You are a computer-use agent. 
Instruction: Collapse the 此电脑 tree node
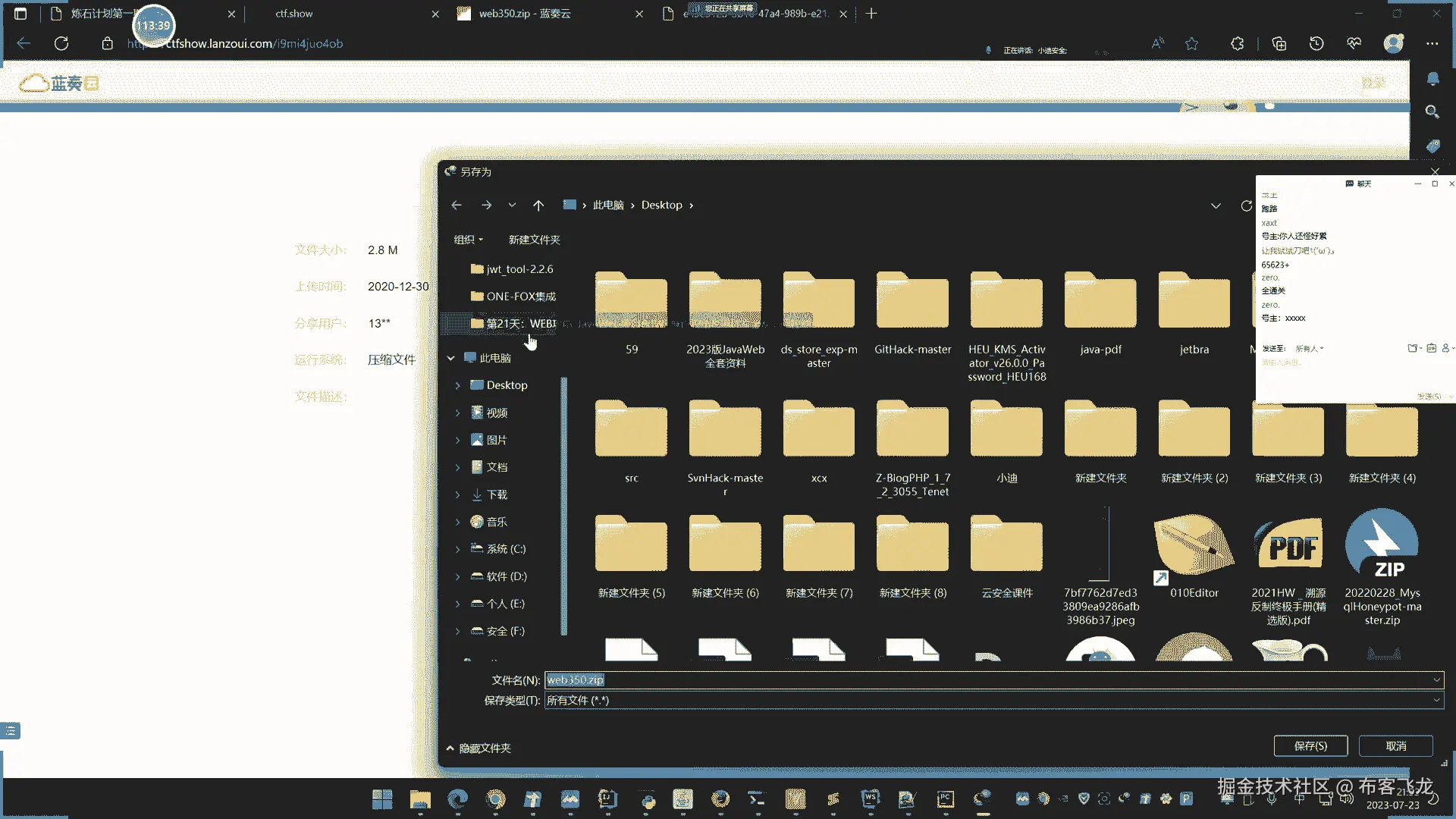(451, 358)
